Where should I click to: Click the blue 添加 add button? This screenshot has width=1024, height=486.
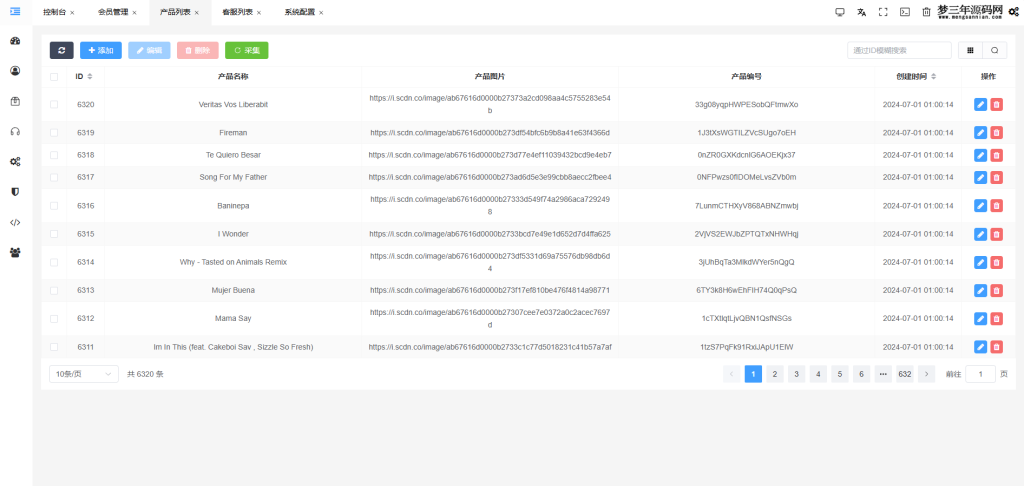101,50
